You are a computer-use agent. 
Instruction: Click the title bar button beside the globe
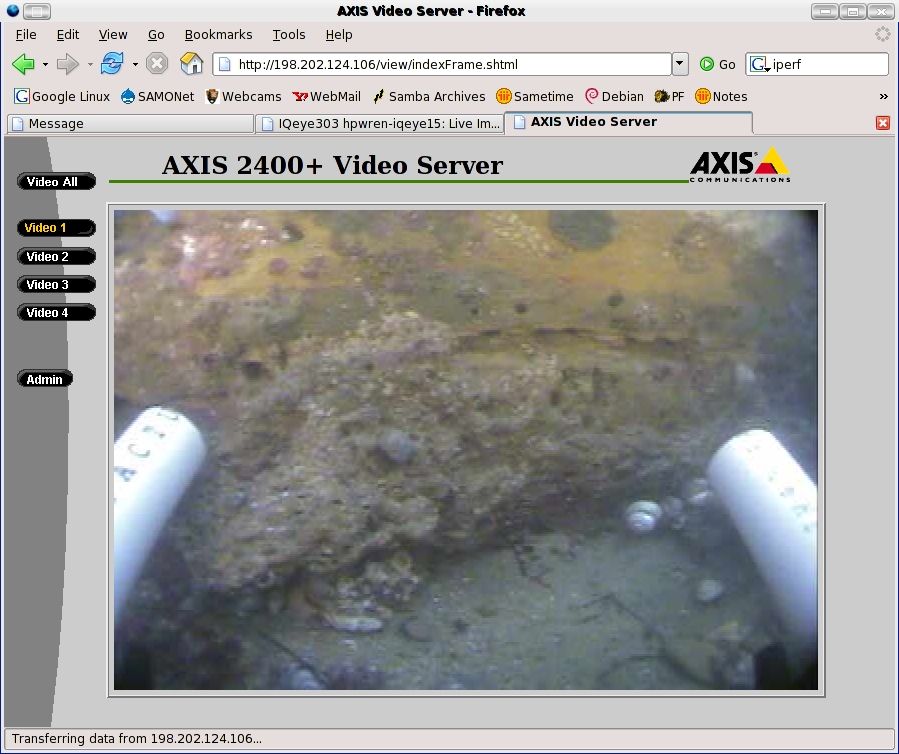tap(37, 10)
